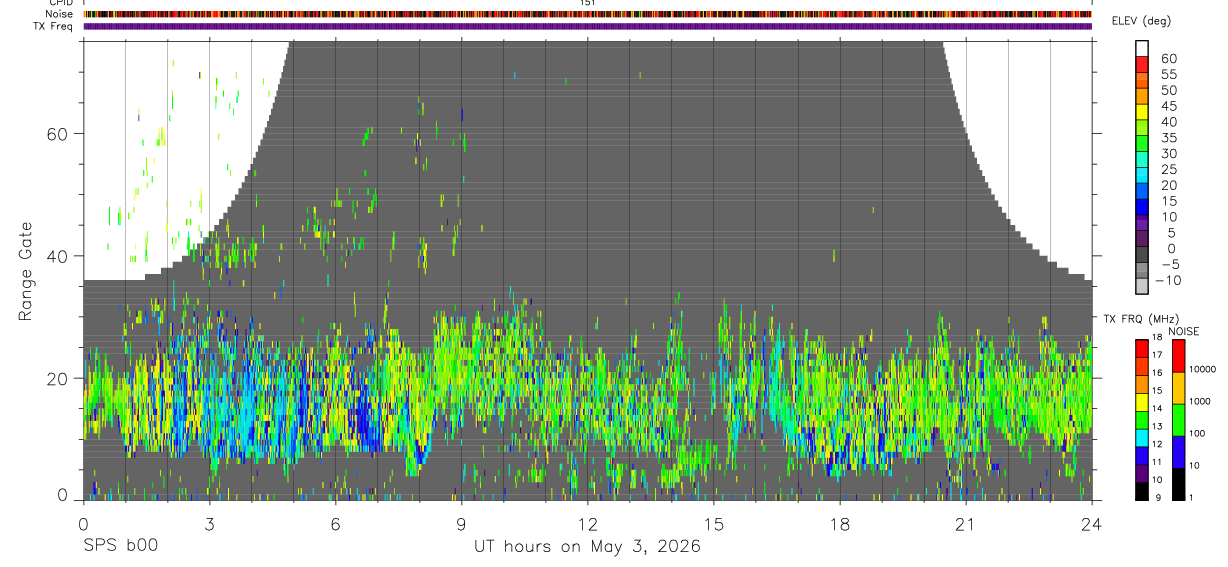Click the '21' tick on the UT hours axis
Image resolution: width=1228 pixels, height=567 pixels.
click(965, 523)
